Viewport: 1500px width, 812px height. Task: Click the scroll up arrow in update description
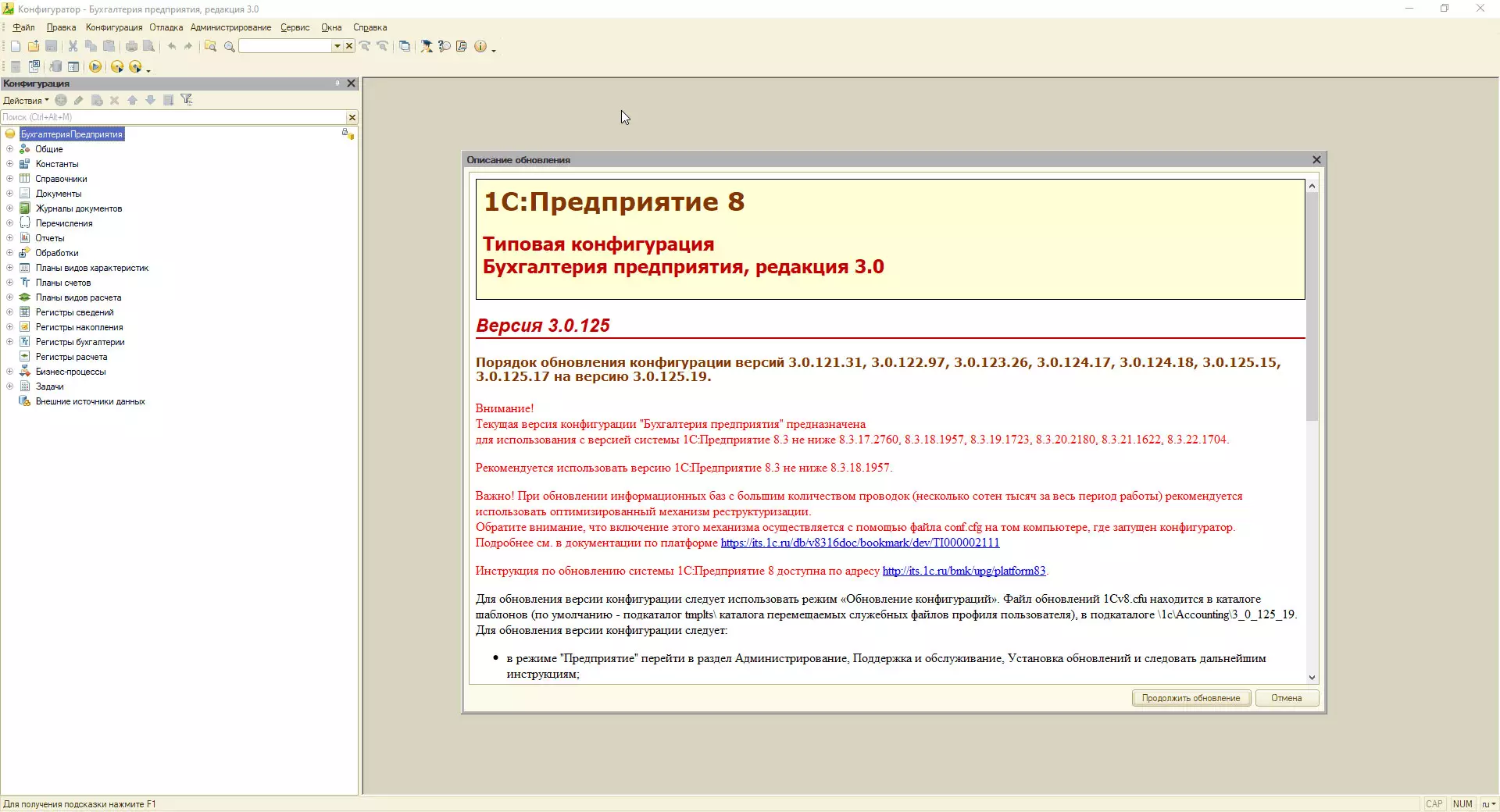click(x=1312, y=186)
